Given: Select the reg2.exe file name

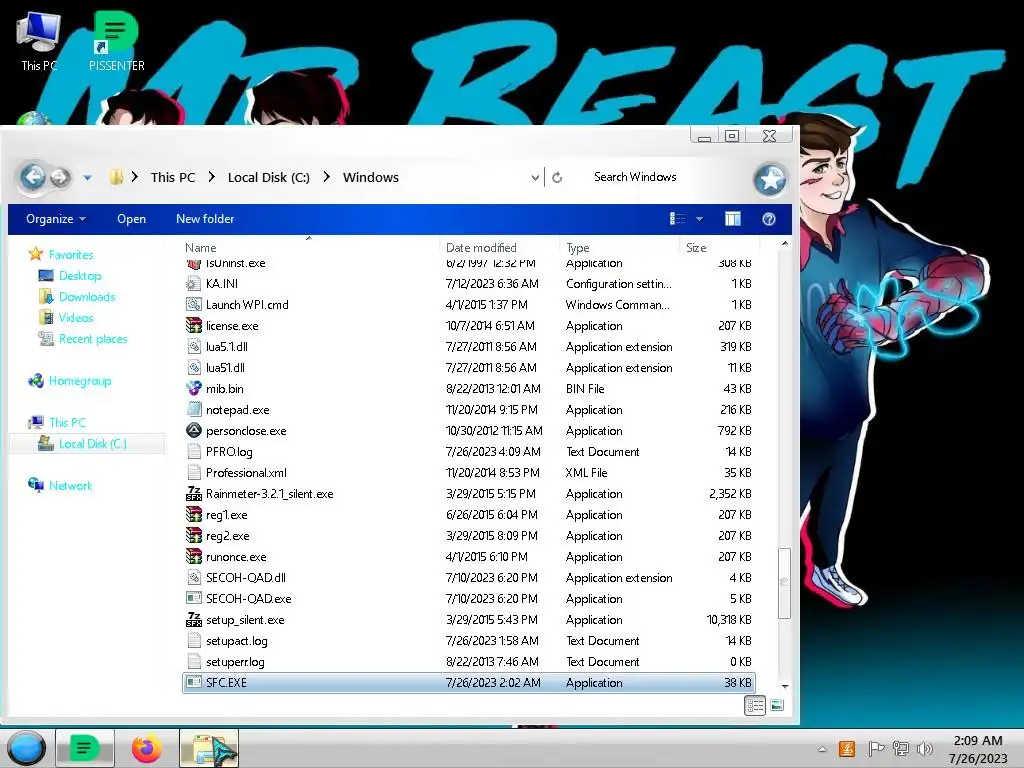Looking at the screenshot, I should 227,536.
